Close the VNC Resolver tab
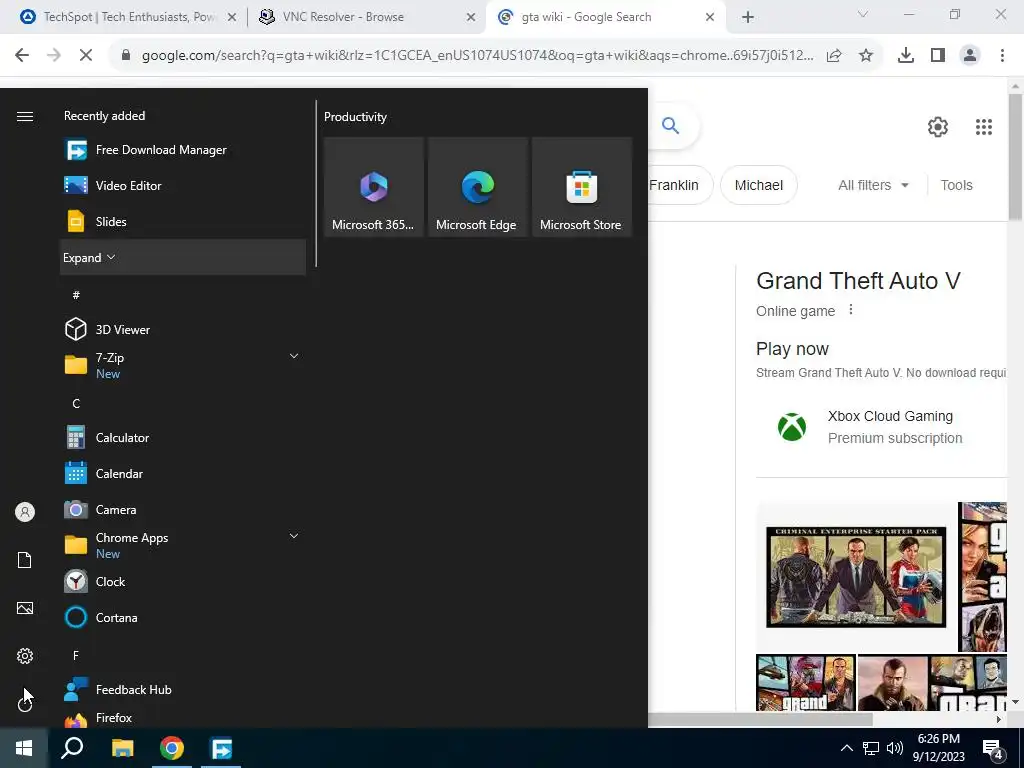The width and height of the screenshot is (1024, 768). point(471,18)
